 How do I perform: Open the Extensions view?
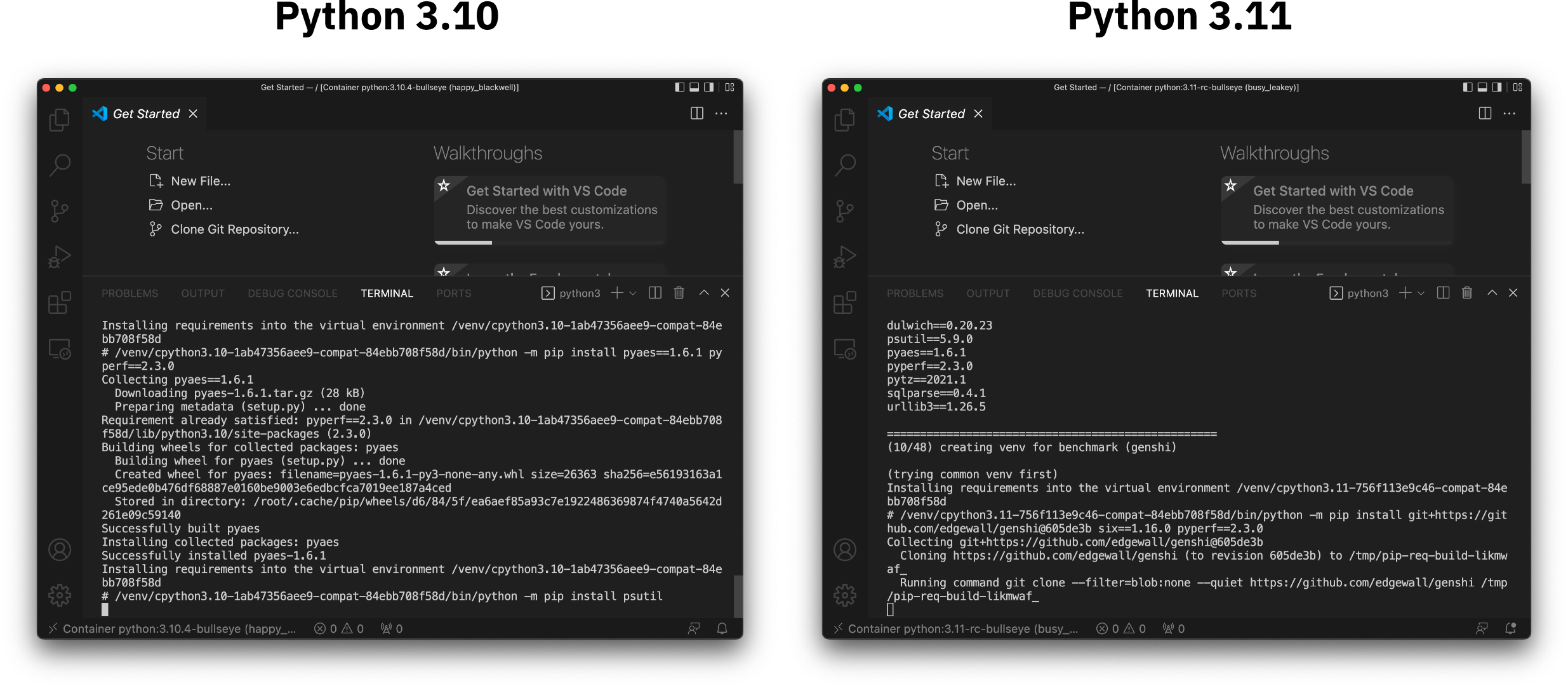click(59, 303)
